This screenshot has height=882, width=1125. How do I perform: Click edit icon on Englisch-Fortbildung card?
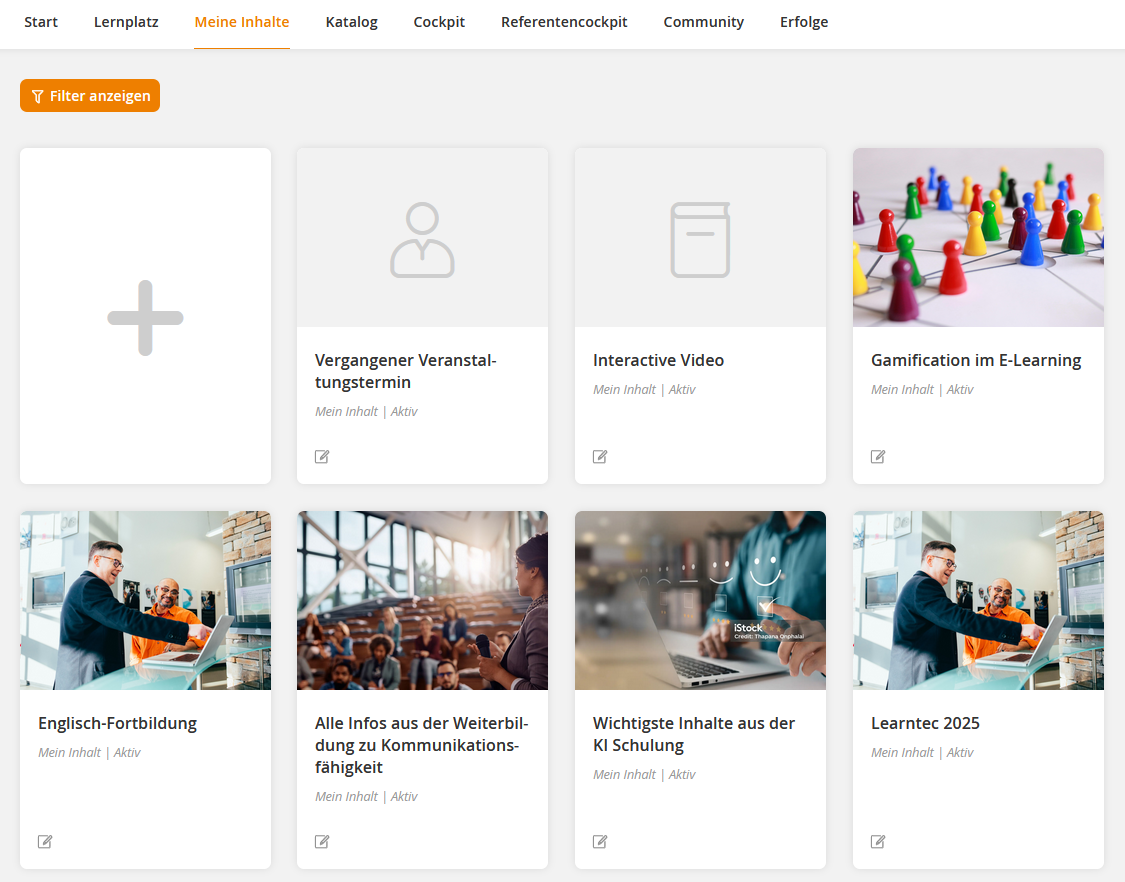[x=45, y=842]
